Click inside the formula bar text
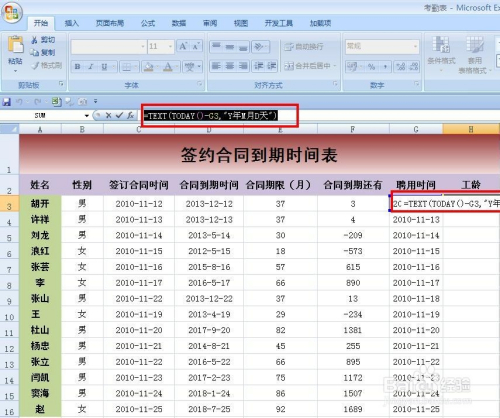 210,116
